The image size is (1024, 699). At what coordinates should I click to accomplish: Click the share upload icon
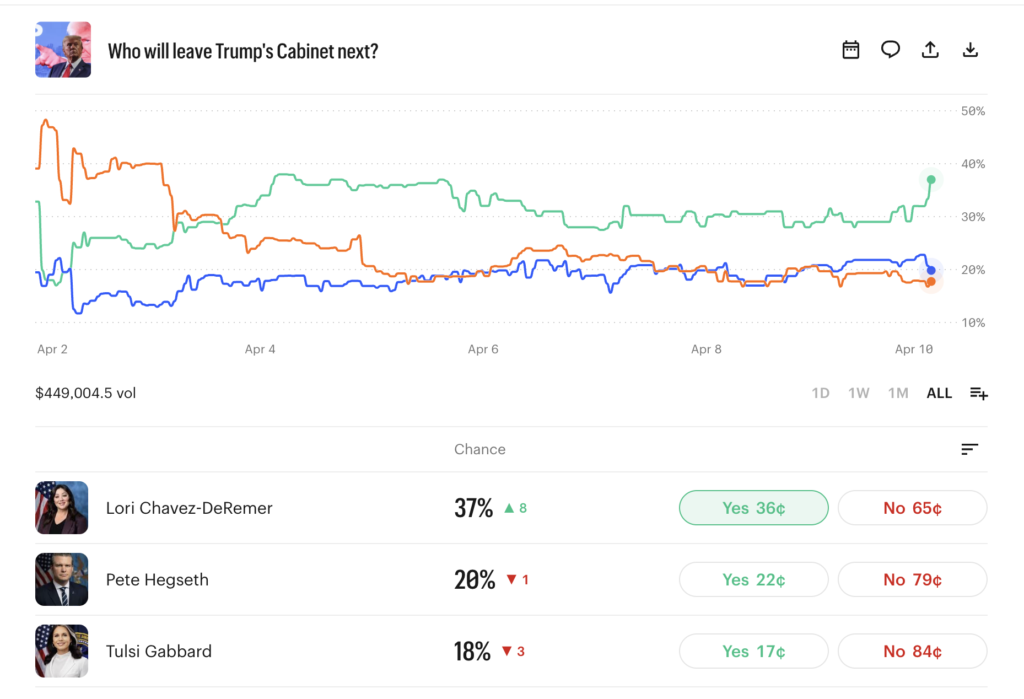930,50
